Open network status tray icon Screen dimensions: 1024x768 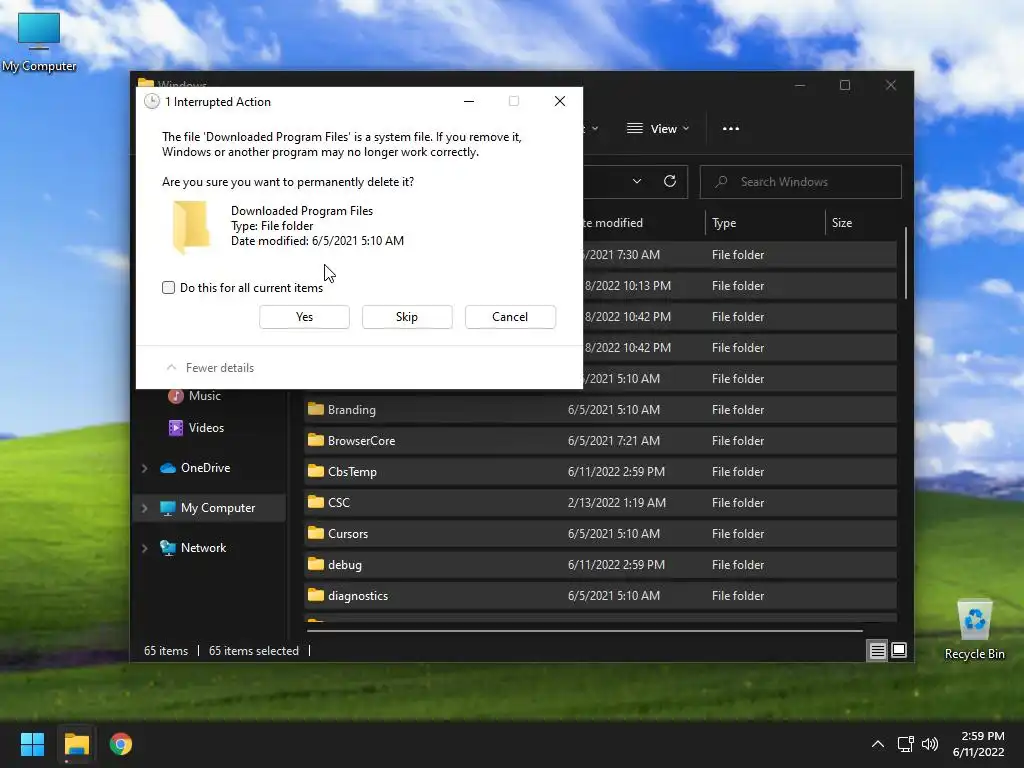point(905,744)
